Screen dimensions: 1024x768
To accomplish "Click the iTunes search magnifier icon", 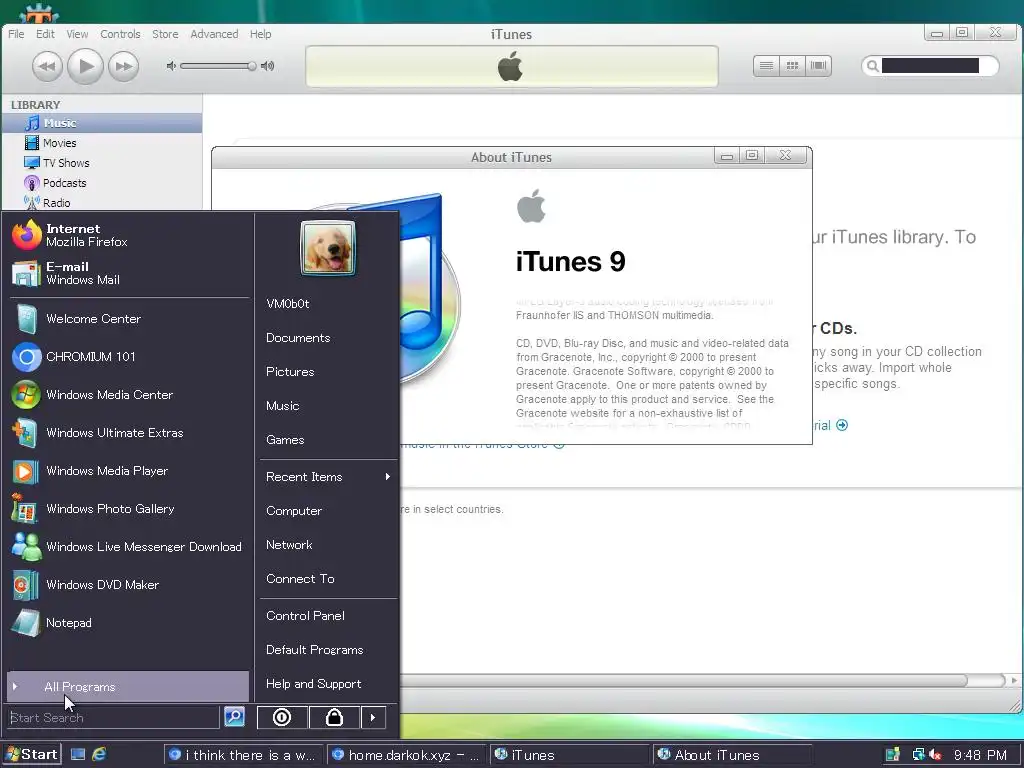I will pos(872,66).
